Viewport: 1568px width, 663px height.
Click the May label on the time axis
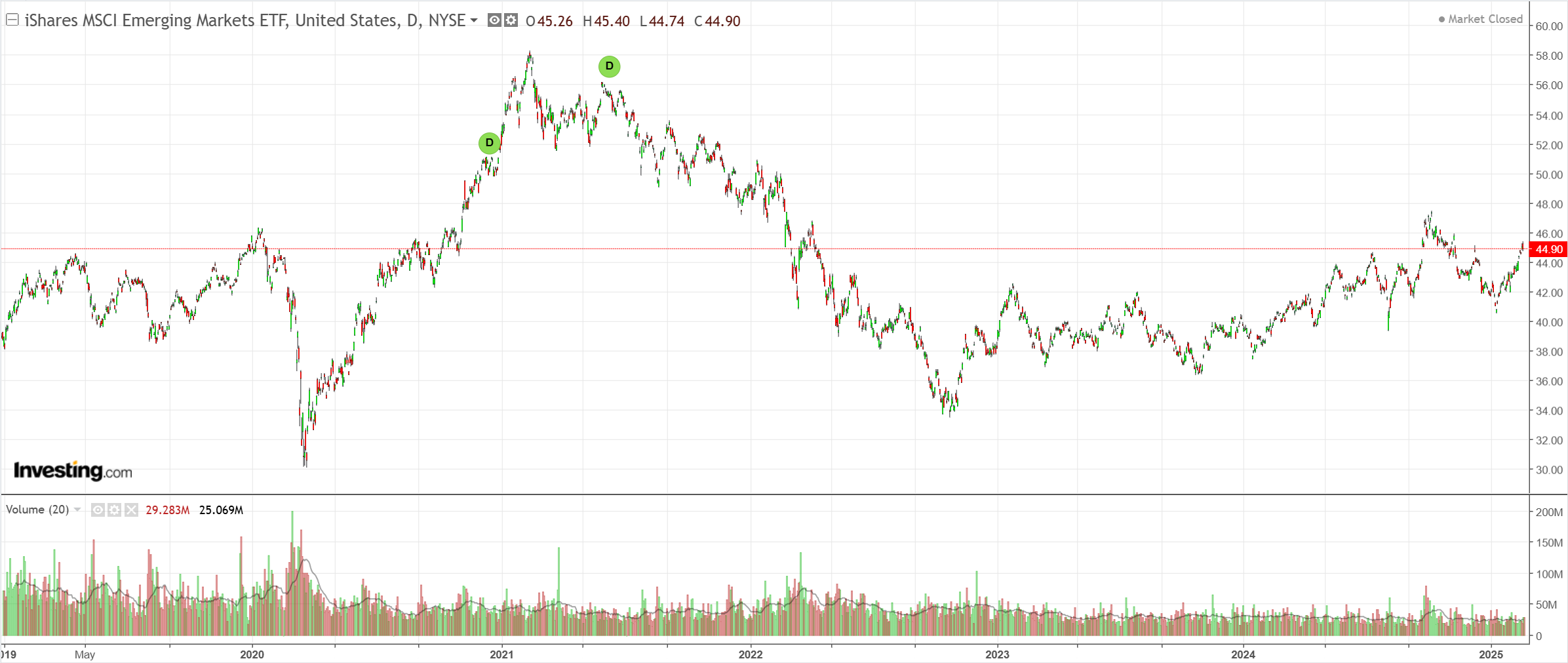[85, 654]
